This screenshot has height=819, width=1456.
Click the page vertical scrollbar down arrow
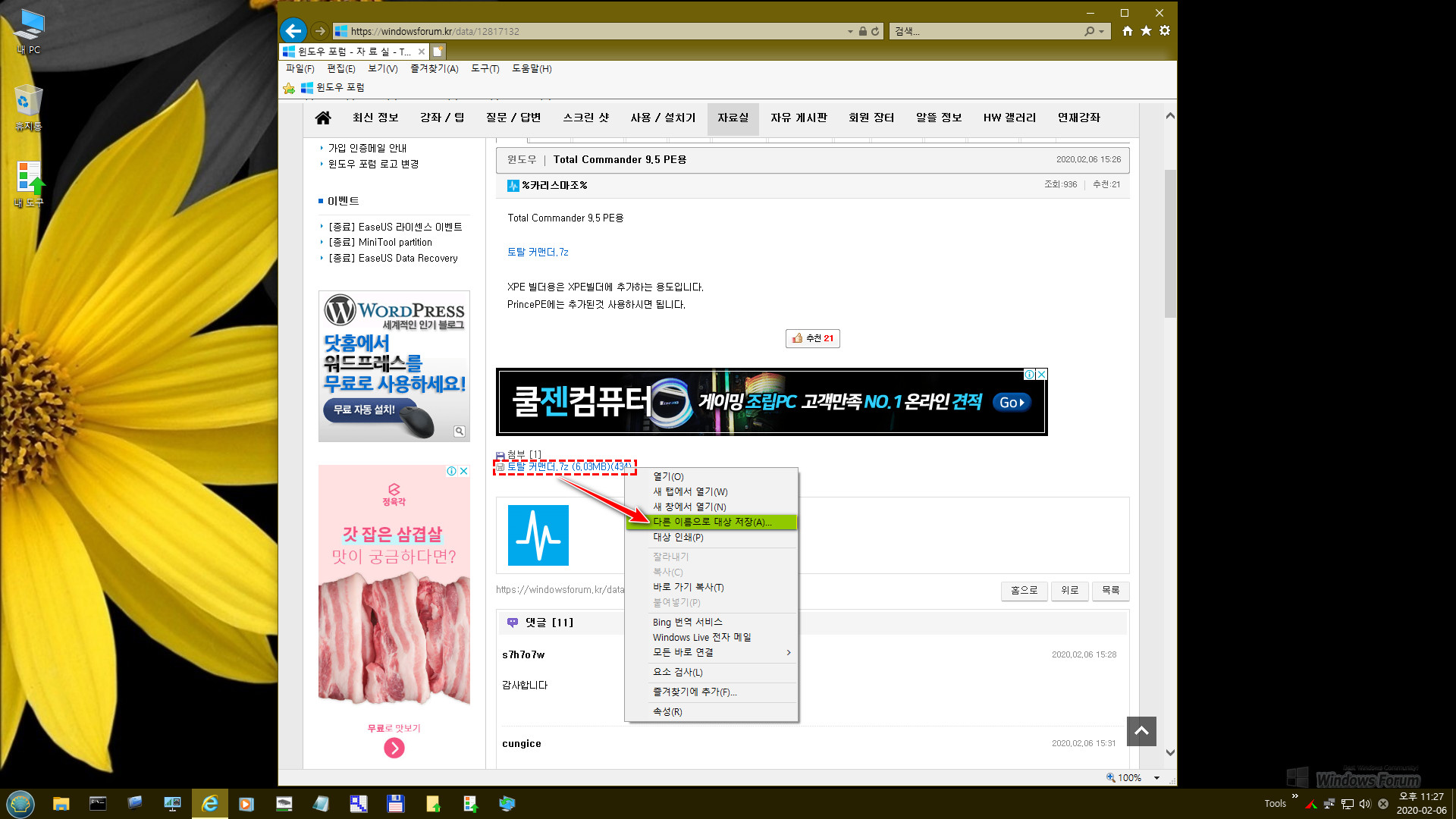[1170, 752]
